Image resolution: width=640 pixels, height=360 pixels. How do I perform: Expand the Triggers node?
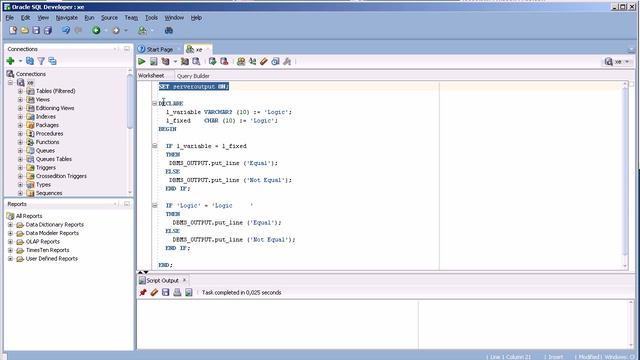20,167
